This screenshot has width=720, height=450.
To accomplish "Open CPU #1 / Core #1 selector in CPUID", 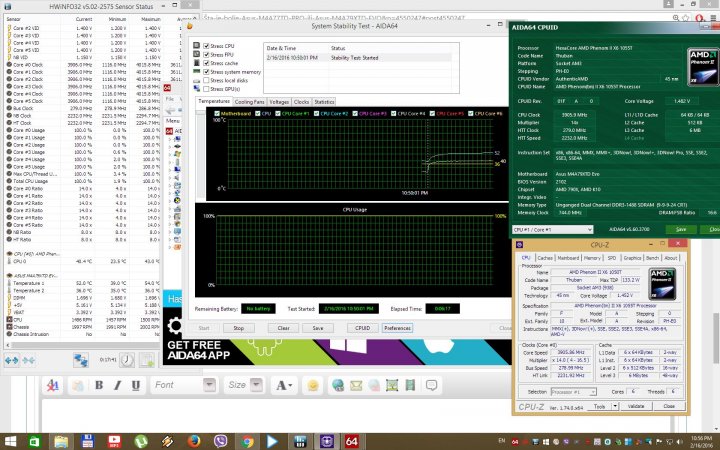I will click(552, 230).
